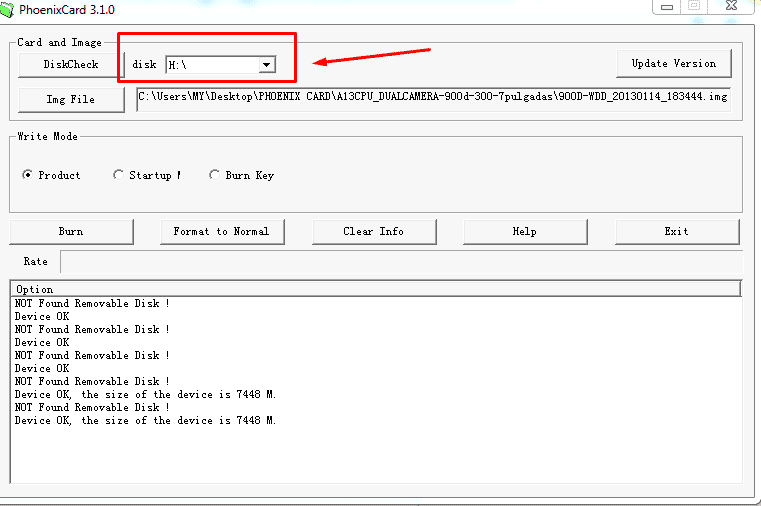
Task: Select last 'Device OK, the size of the device is 7448 M.' line
Action: tap(145, 421)
